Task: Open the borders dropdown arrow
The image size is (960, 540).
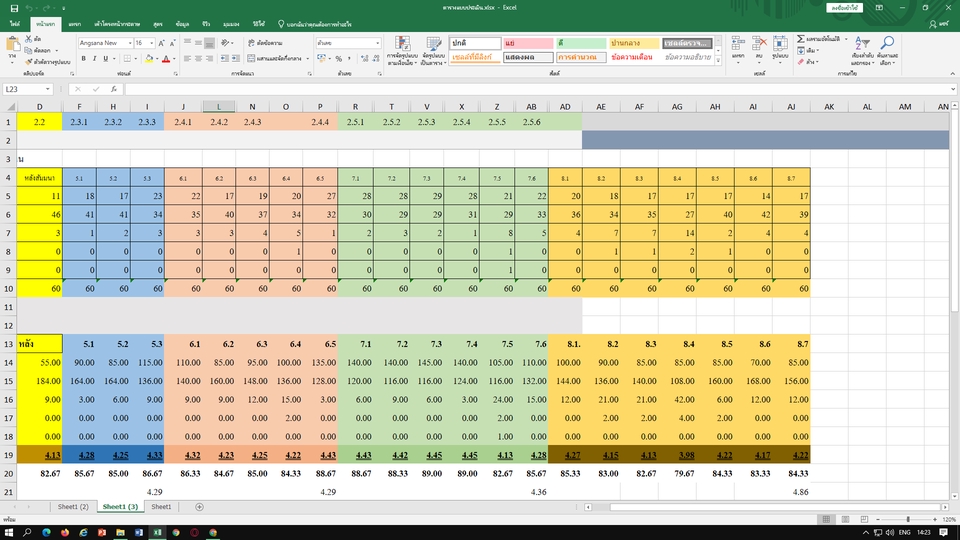Action: pyautogui.click(x=136, y=59)
